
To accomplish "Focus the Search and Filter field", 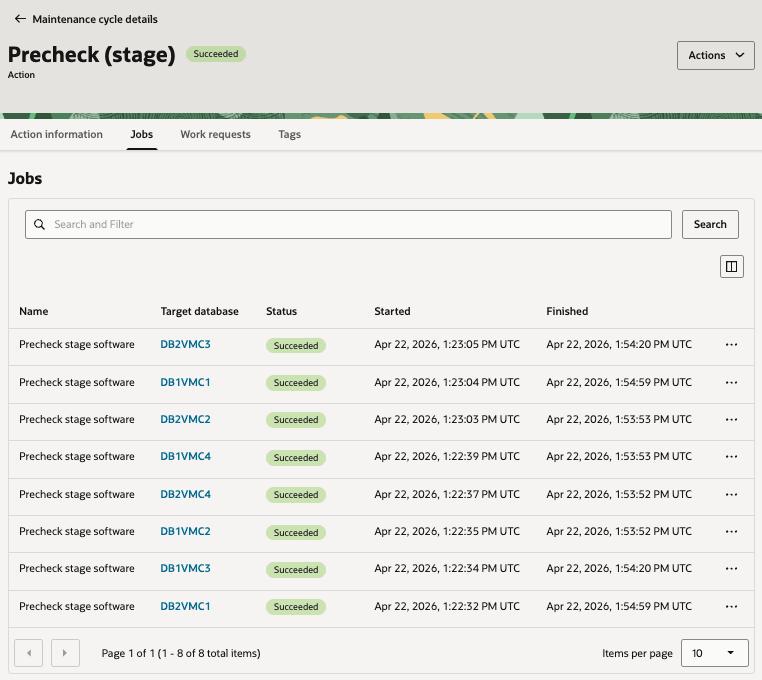I will (x=348, y=224).
